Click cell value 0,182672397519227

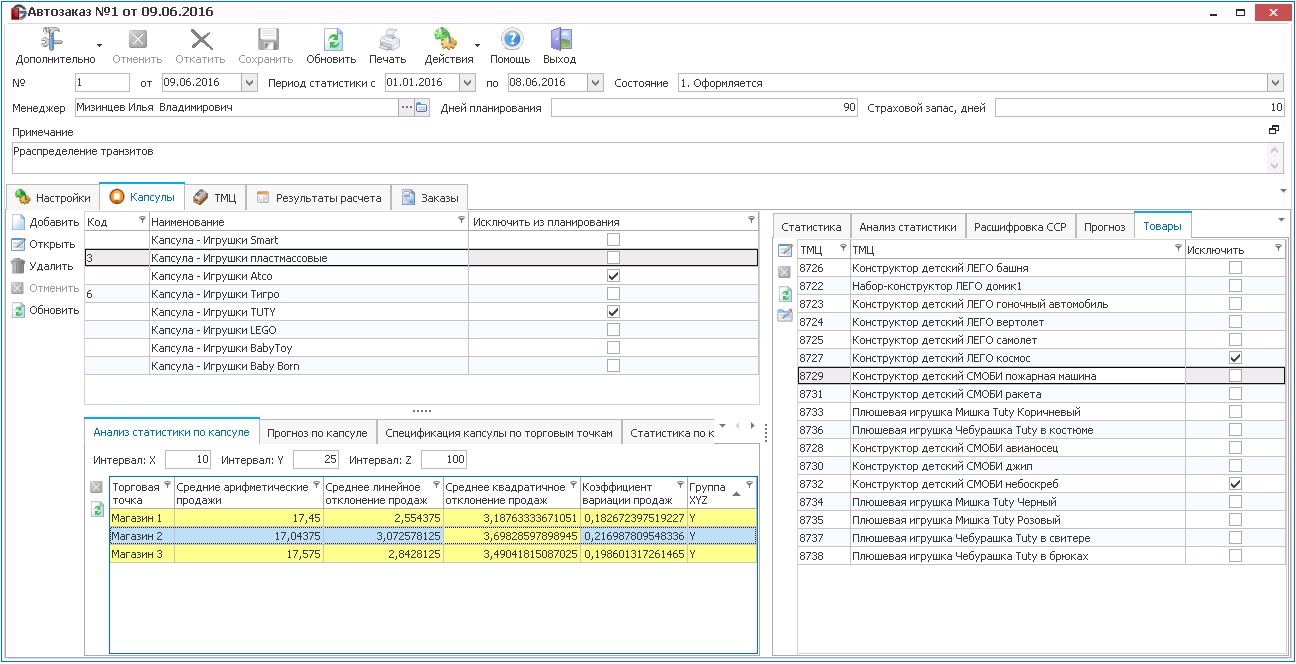tap(633, 518)
